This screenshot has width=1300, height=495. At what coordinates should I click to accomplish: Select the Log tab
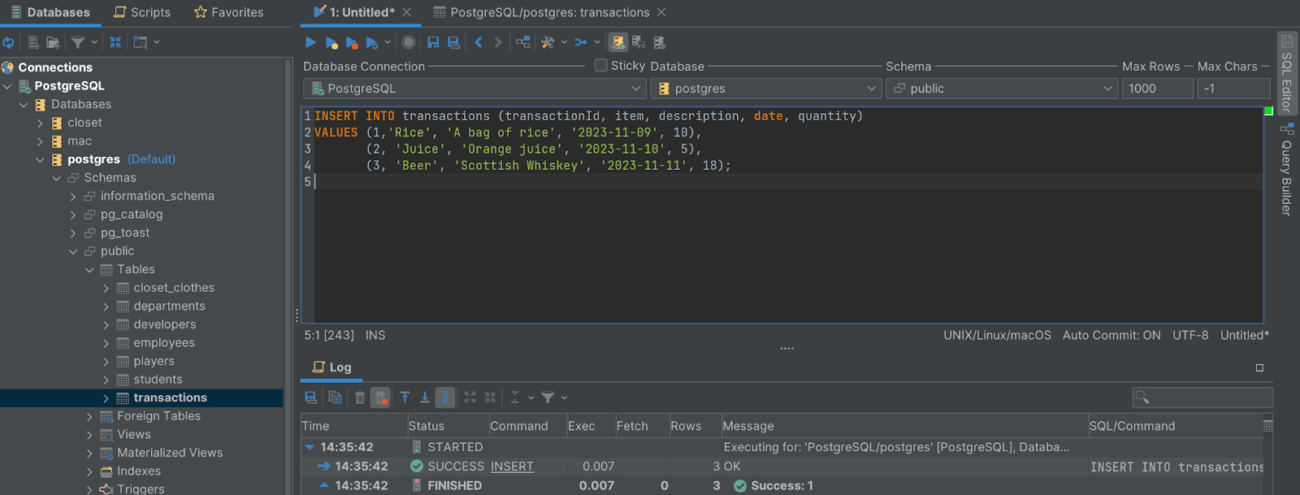[x=332, y=367]
